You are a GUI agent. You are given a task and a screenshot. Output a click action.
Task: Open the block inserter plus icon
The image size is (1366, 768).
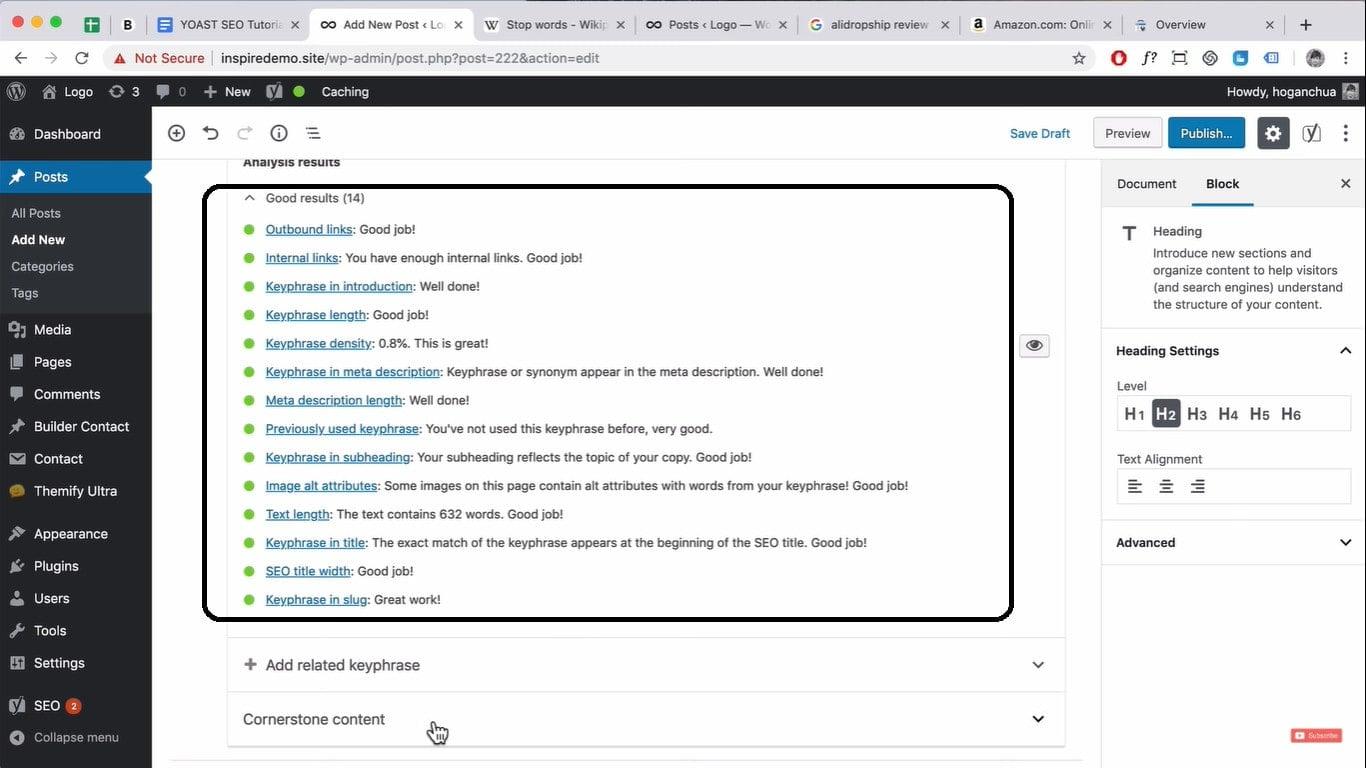pyautogui.click(x=176, y=132)
